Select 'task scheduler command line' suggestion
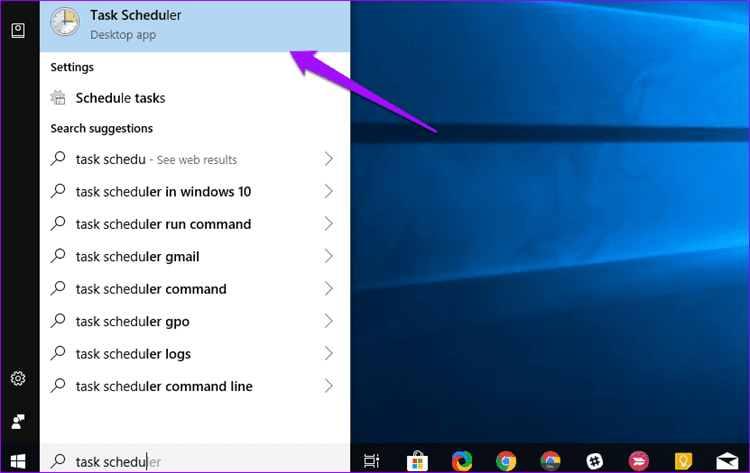750x473 pixels. tap(195, 387)
